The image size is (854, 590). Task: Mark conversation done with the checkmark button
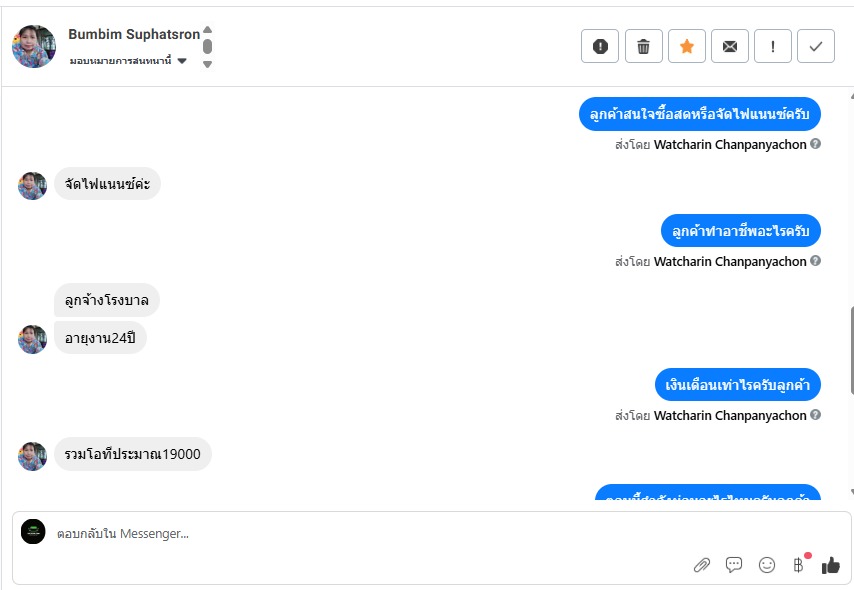point(816,46)
